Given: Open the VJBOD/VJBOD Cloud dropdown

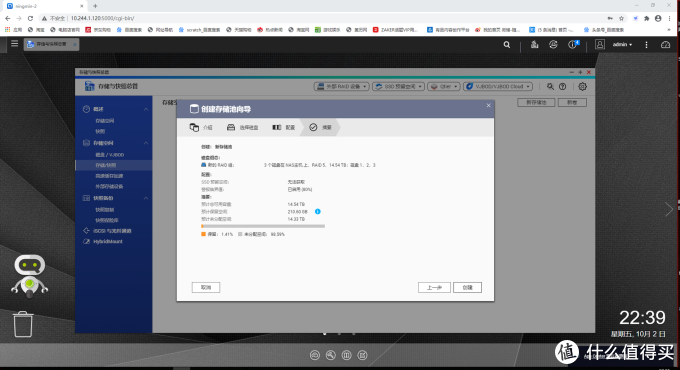Looking at the screenshot, I should pos(498,87).
